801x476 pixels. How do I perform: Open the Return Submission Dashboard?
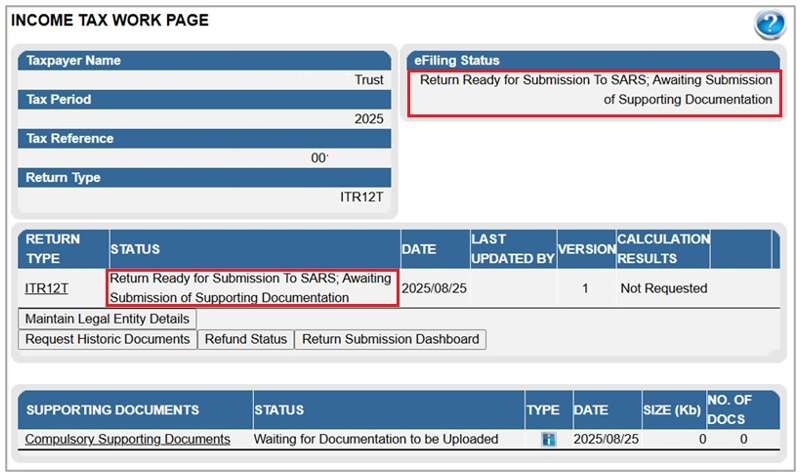pyautogui.click(x=391, y=339)
